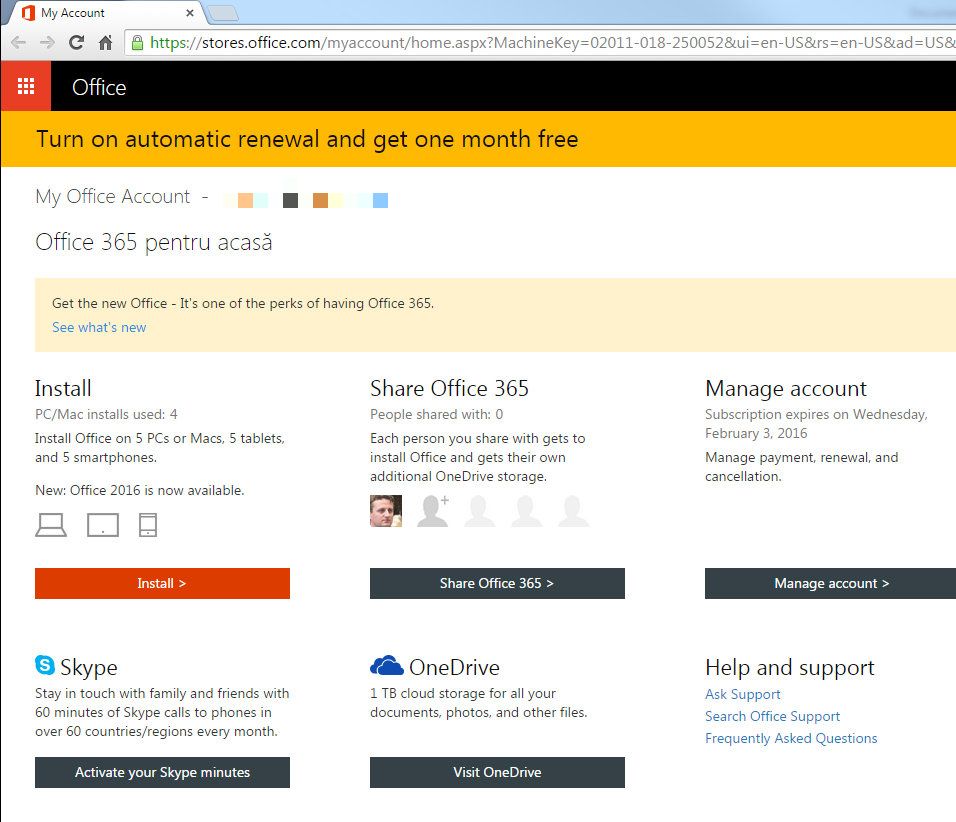
Task: Click the Office favicon on the tab
Action: point(28,13)
